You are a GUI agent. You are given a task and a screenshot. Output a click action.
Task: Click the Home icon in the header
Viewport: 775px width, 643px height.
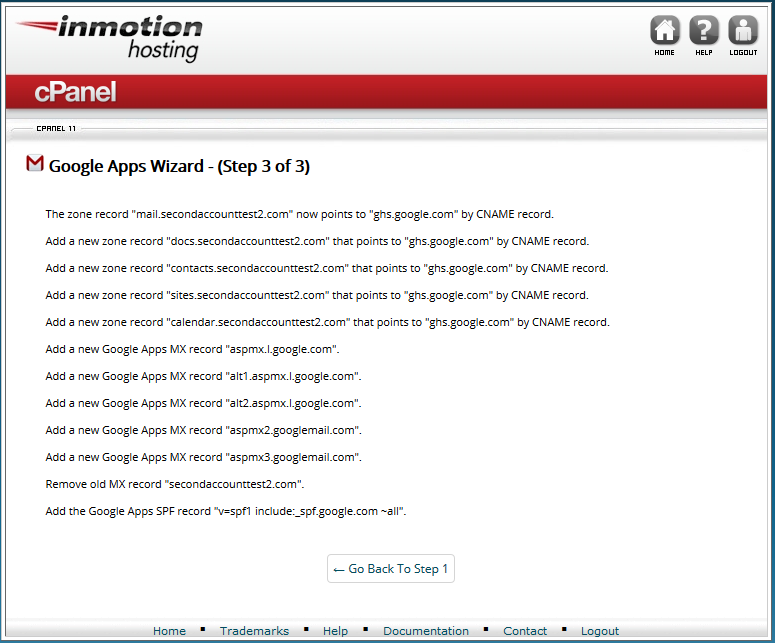point(665,31)
